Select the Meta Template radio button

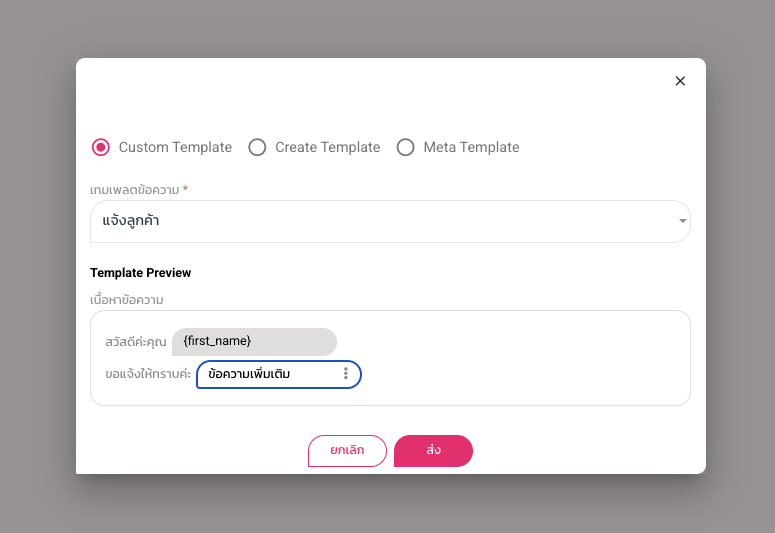(405, 147)
